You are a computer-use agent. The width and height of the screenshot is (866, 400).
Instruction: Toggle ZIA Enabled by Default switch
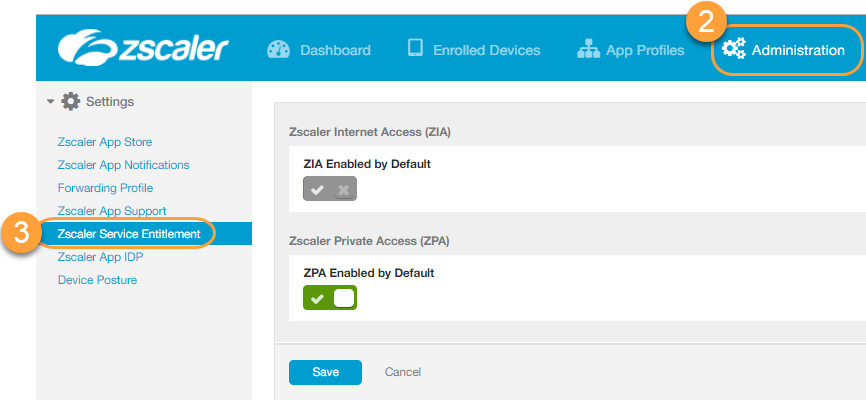point(330,189)
